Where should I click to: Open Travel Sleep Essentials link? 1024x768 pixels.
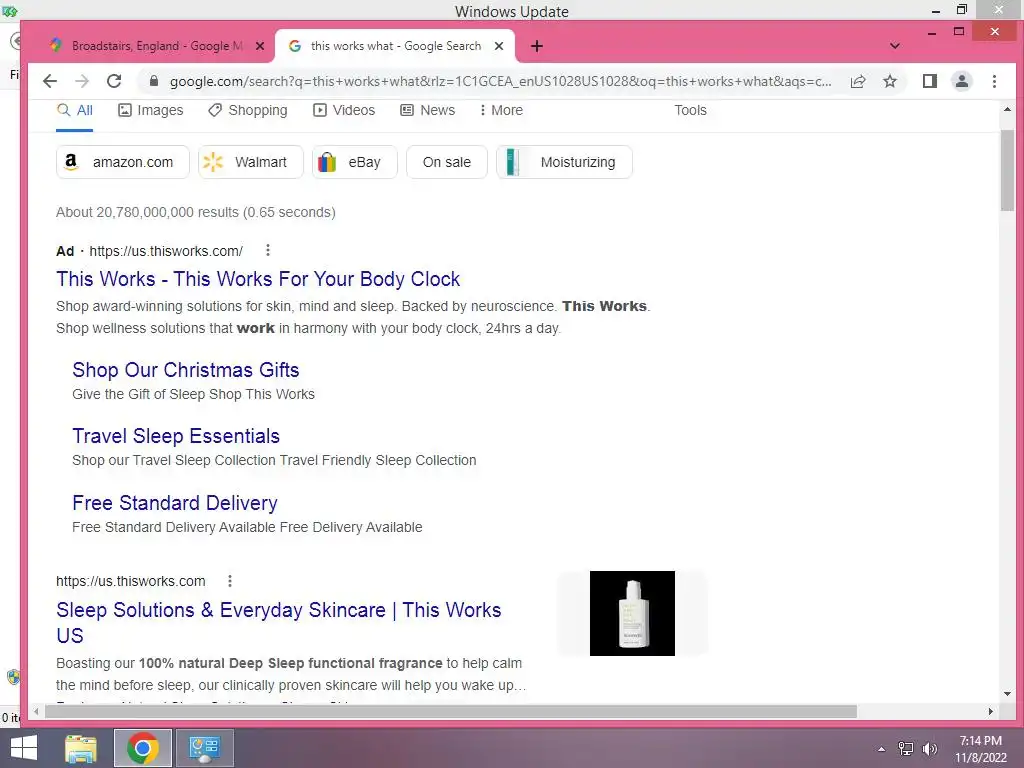[176, 436]
